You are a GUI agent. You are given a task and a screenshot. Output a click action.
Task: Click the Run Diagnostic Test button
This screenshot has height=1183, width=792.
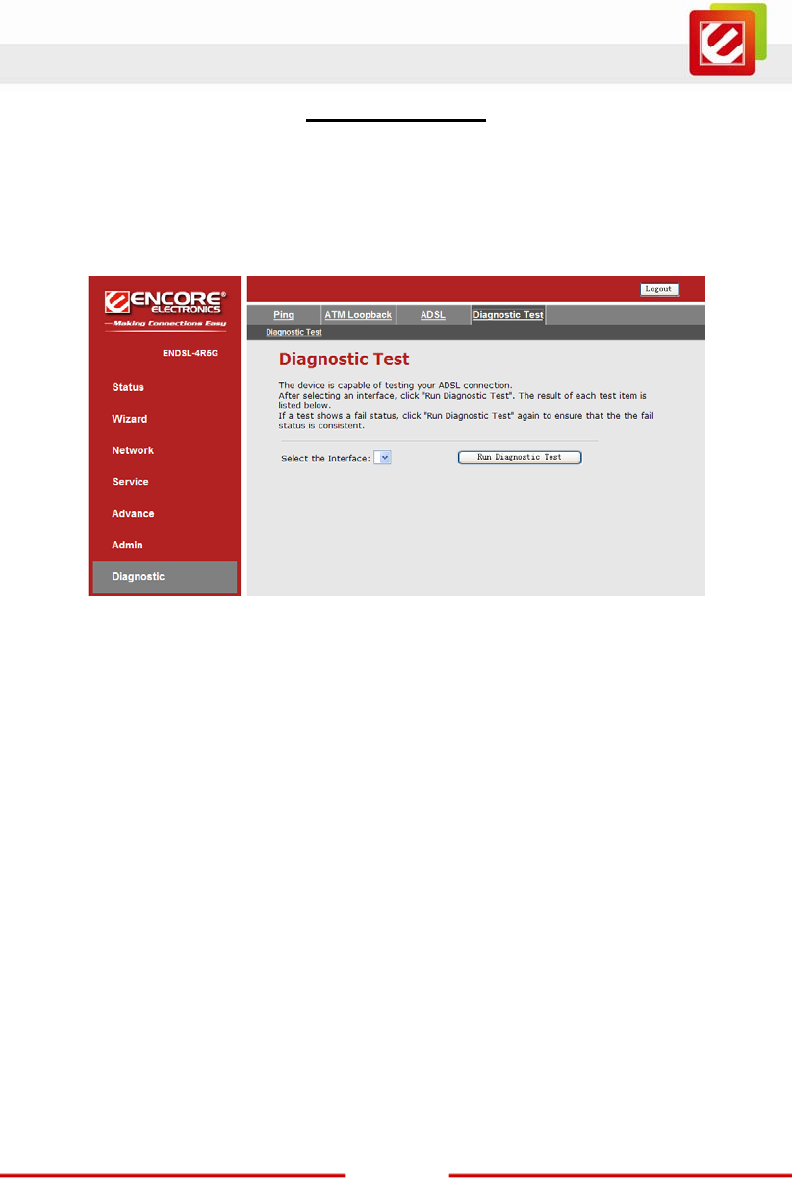(x=520, y=457)
